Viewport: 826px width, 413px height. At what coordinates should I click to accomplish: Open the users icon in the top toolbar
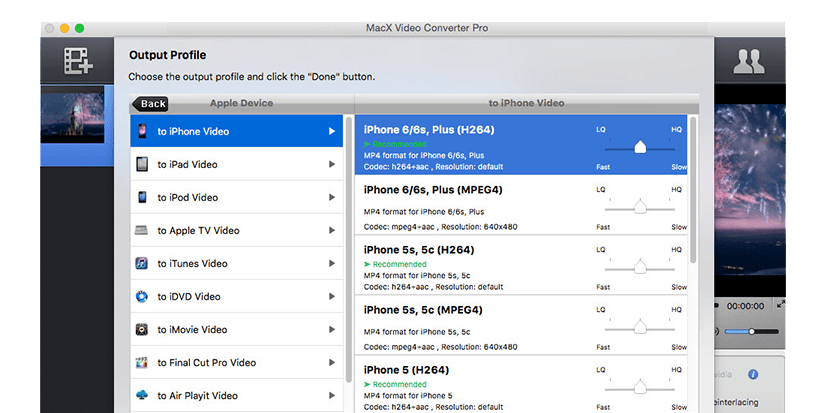[x=749, y=62]
